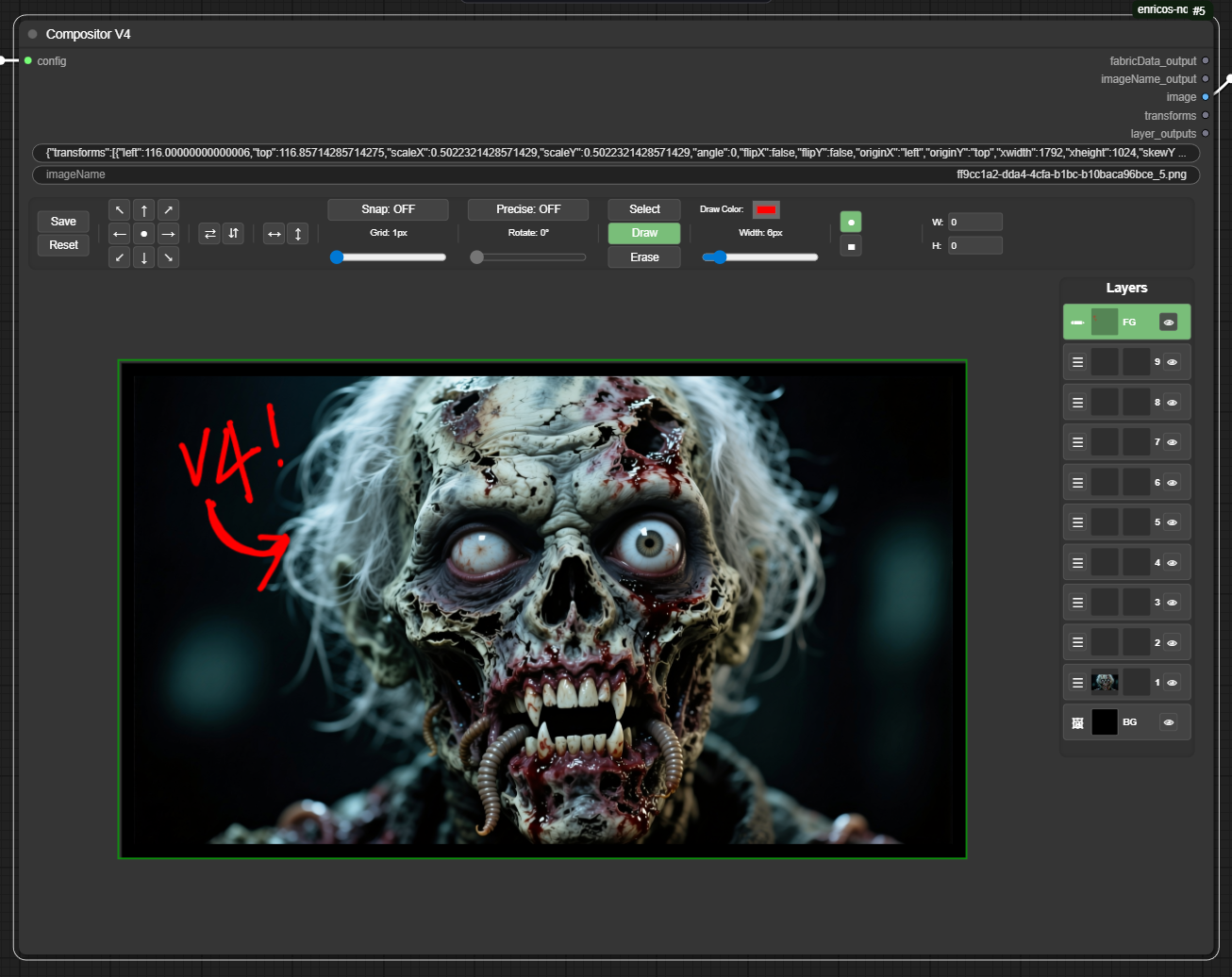Click the hamburger handle on layer 1
Viewport: 1232px width, 977px height.
tap(1077, 683)
